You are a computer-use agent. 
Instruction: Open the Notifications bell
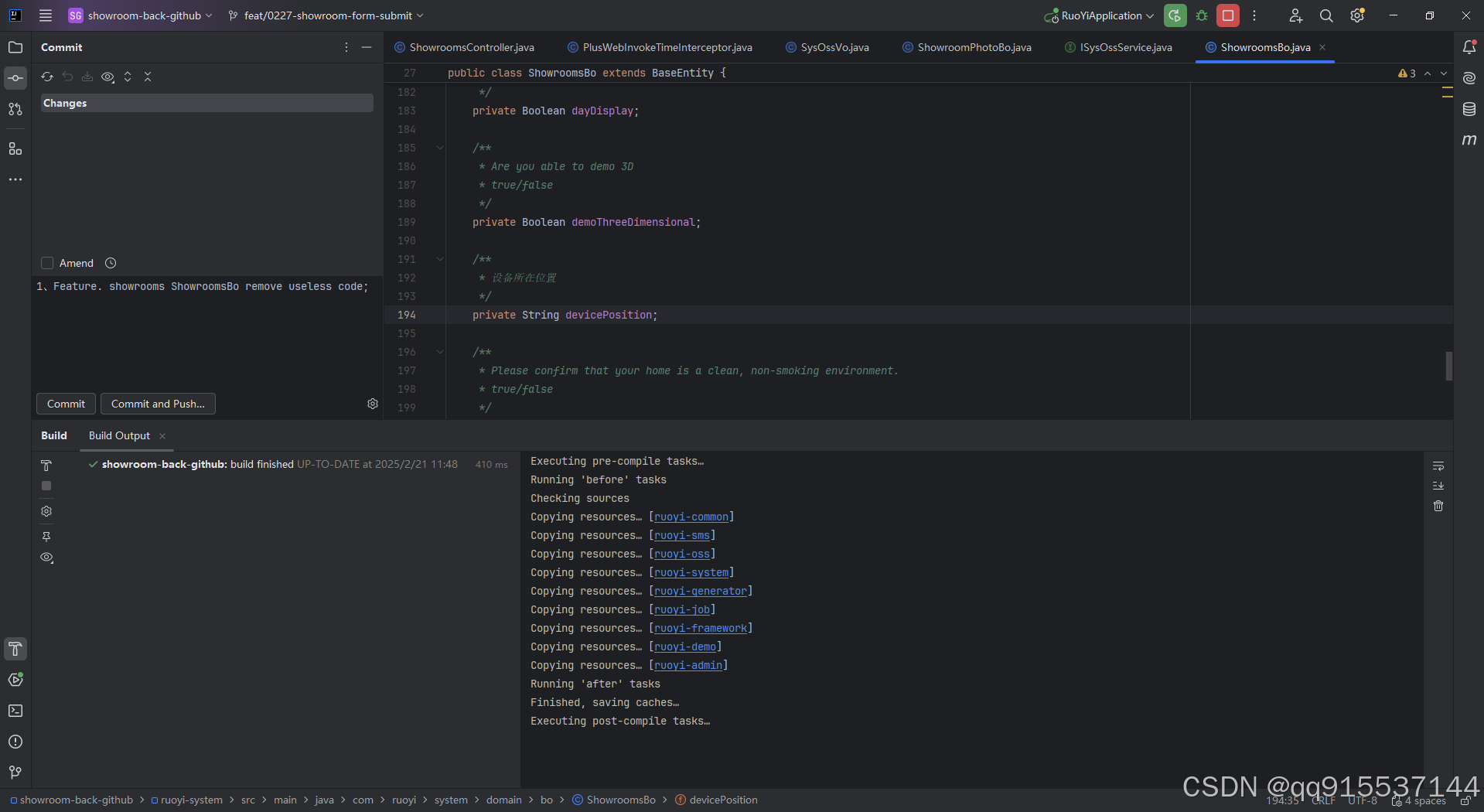click(1469, 47)
